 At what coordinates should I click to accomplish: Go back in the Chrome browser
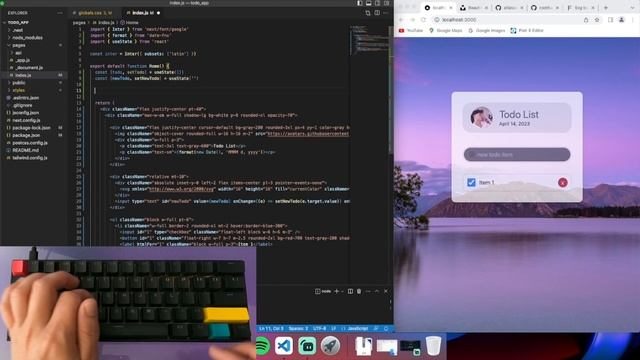(x=401, y=20)
